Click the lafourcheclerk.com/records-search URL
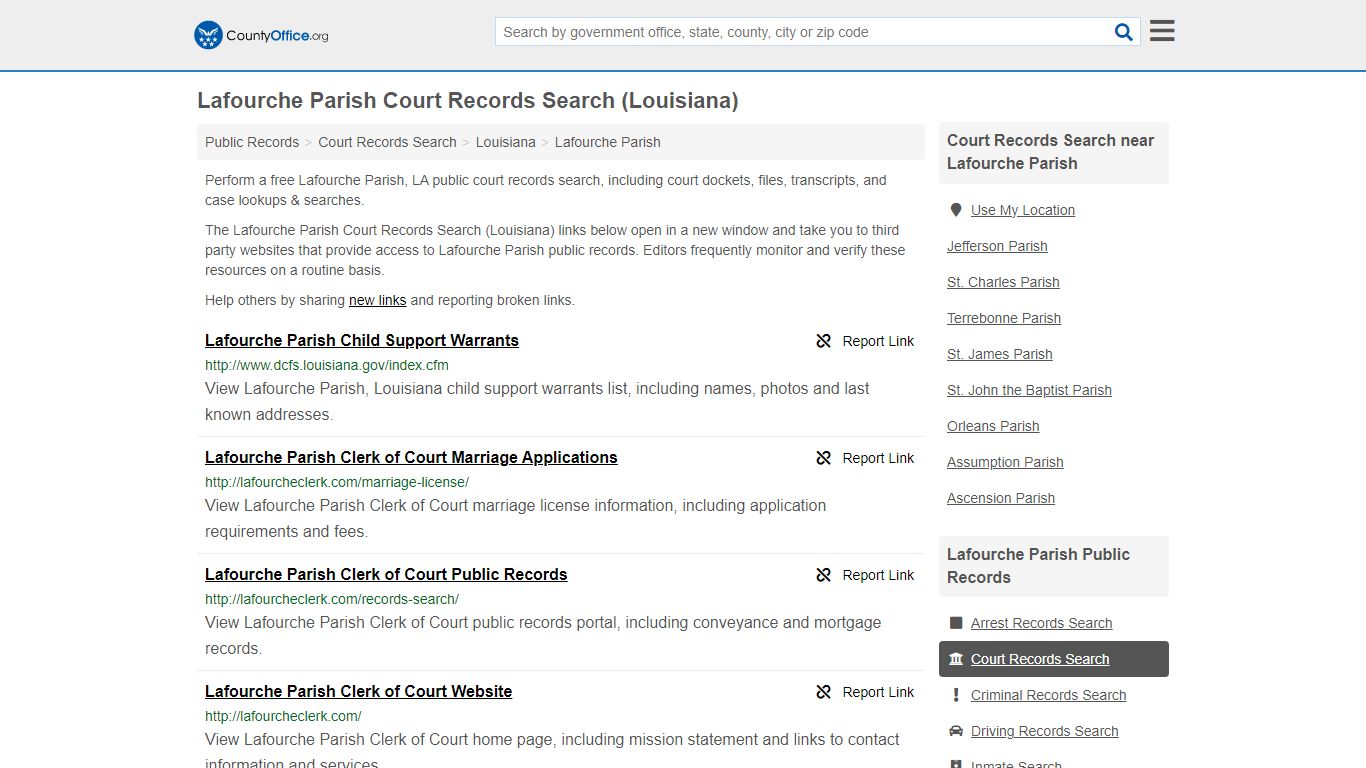This screenshot has width=1366, height=768. click(332, 599)
